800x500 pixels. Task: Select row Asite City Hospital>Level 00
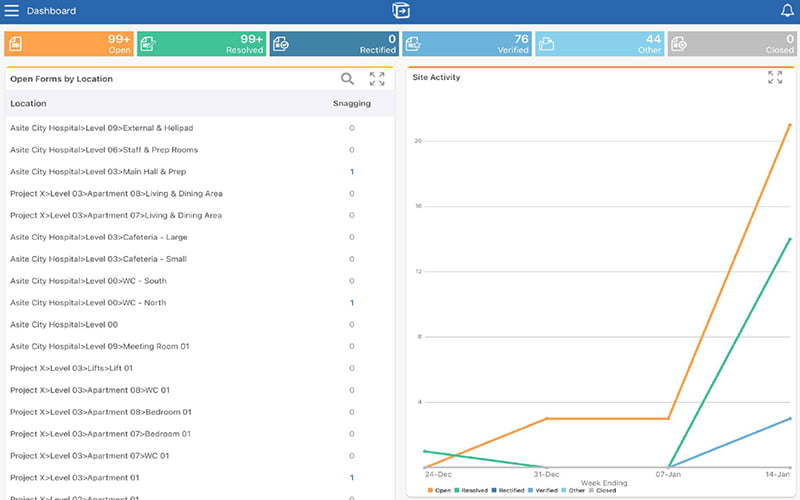tap(199, 324)
